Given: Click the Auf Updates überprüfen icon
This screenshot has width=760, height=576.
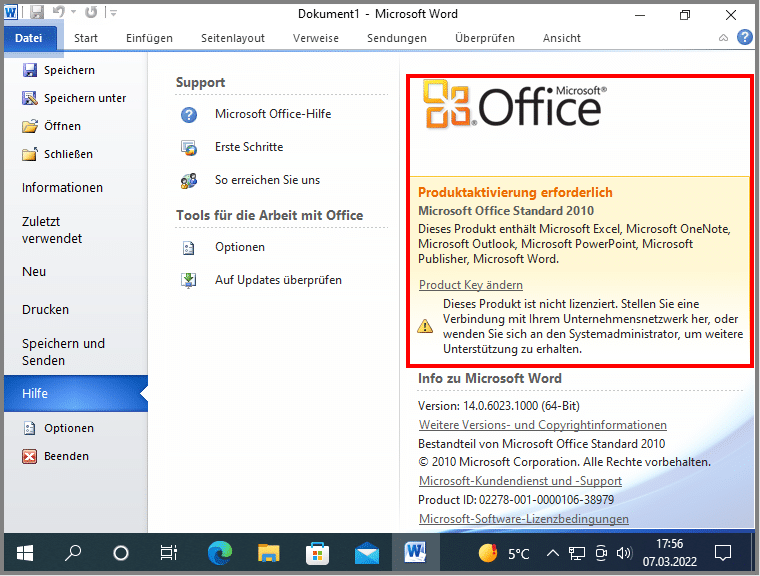Looking at the screenshot, I should (x=189, y=280).
